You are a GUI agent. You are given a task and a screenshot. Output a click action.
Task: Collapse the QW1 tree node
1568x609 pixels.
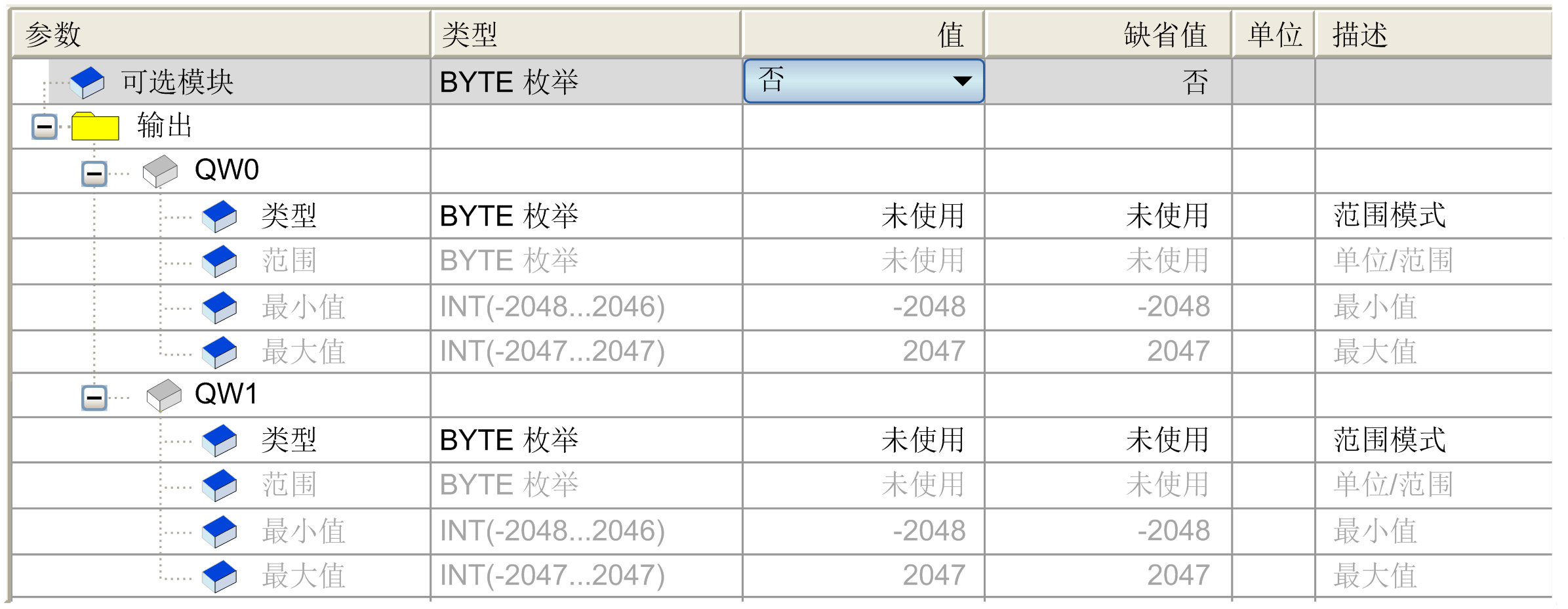click(94, 398)
